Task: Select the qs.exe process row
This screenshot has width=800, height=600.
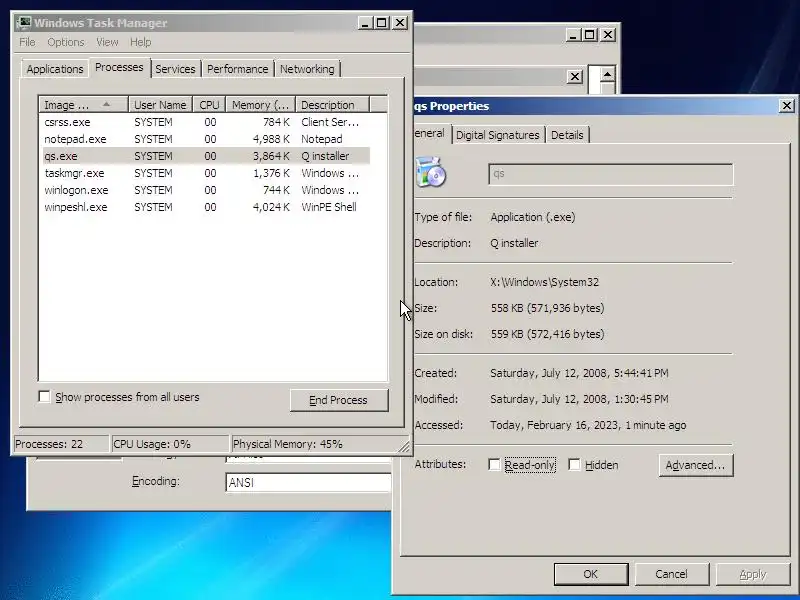Action: pos(206,156)
